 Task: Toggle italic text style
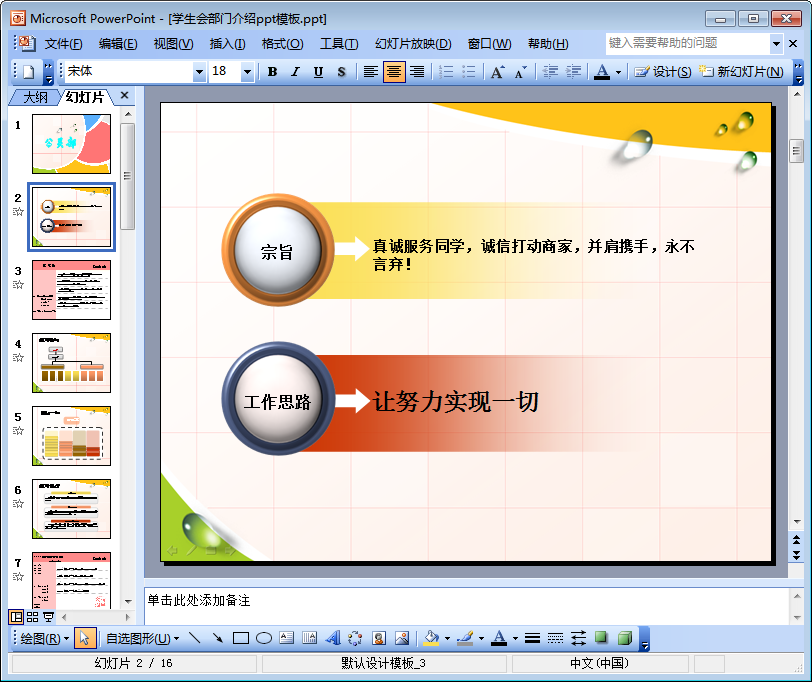click(295, 71)
